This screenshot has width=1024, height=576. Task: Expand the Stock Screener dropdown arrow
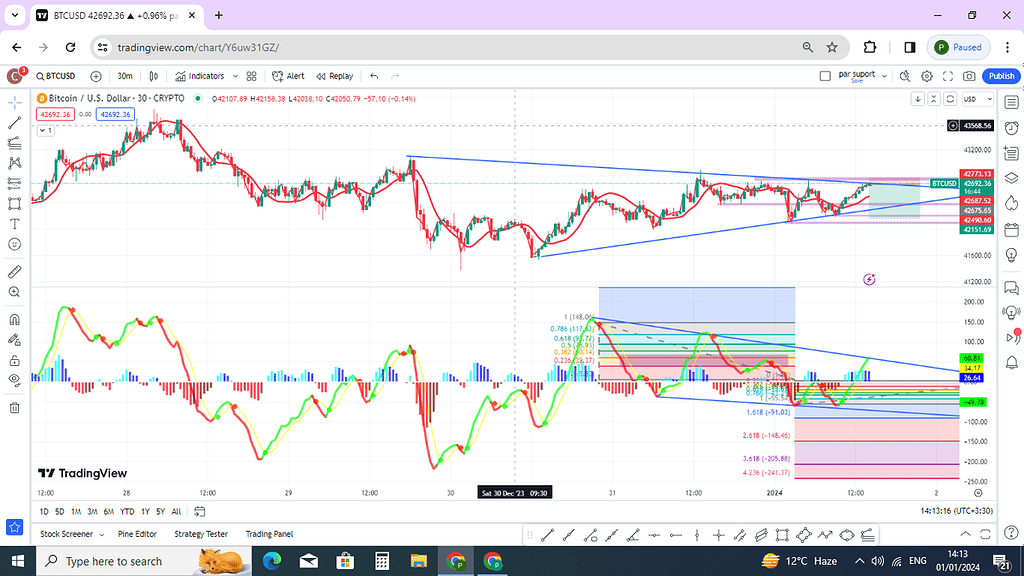click(102, 534)
